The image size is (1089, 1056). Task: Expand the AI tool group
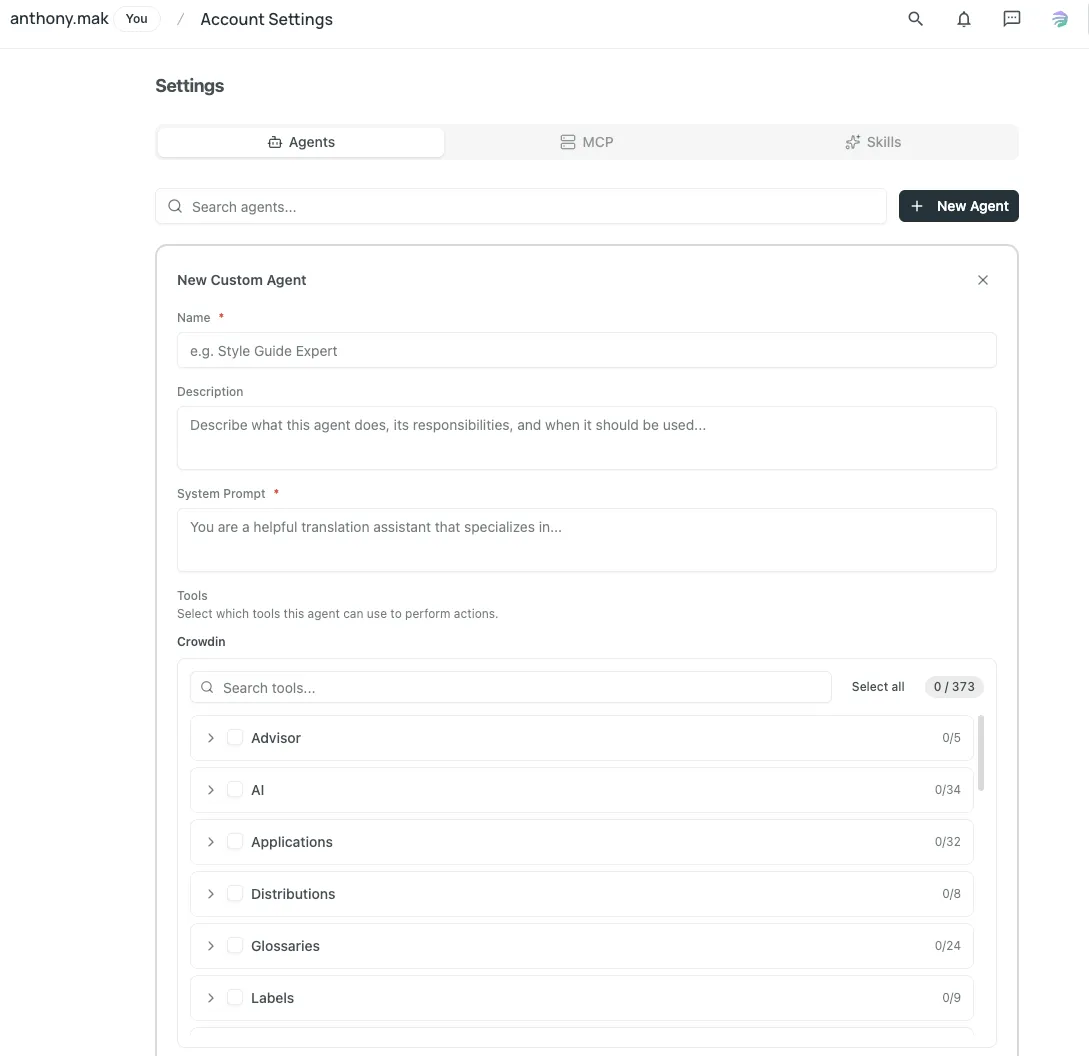(x=210, y=790)
